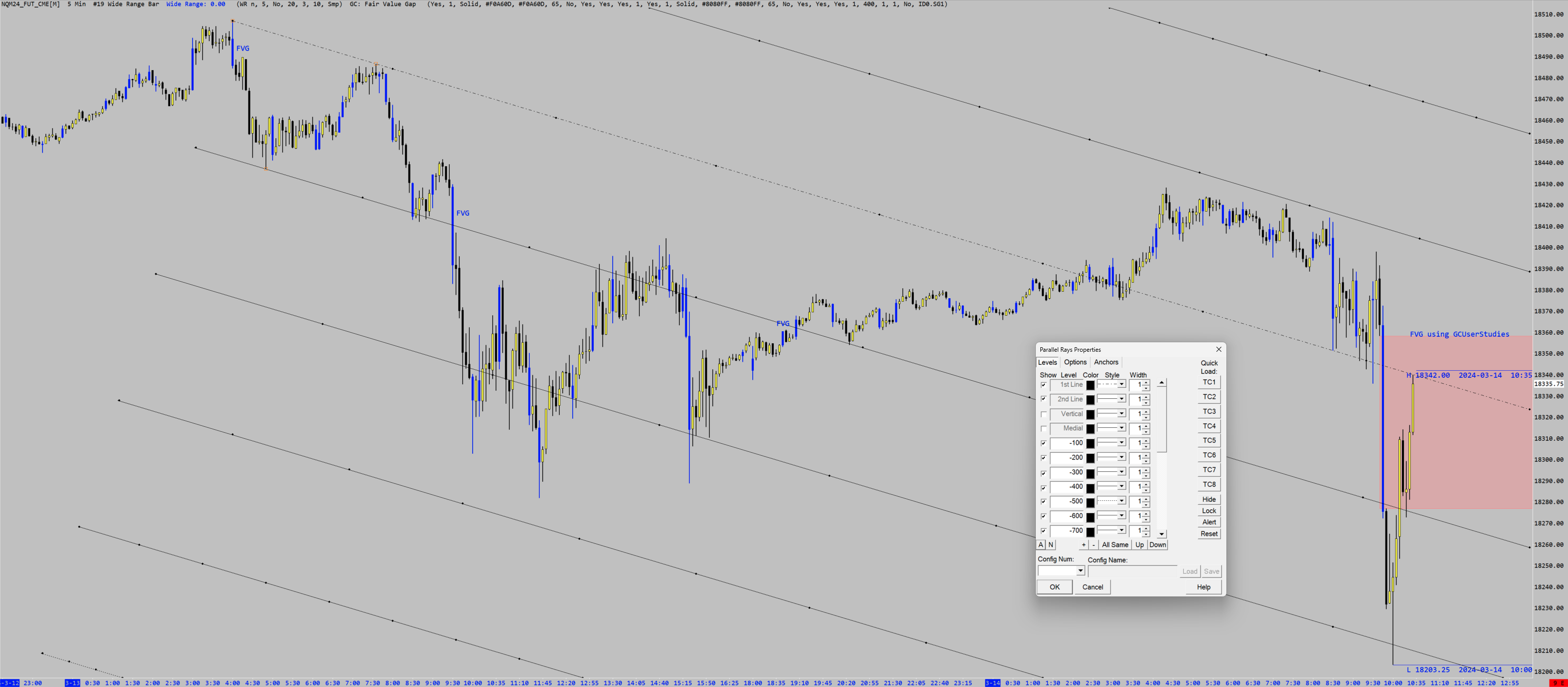Click the minus button to remove a level
The height and width of the screenshot is (687, 1568).
click(1093, 545)
